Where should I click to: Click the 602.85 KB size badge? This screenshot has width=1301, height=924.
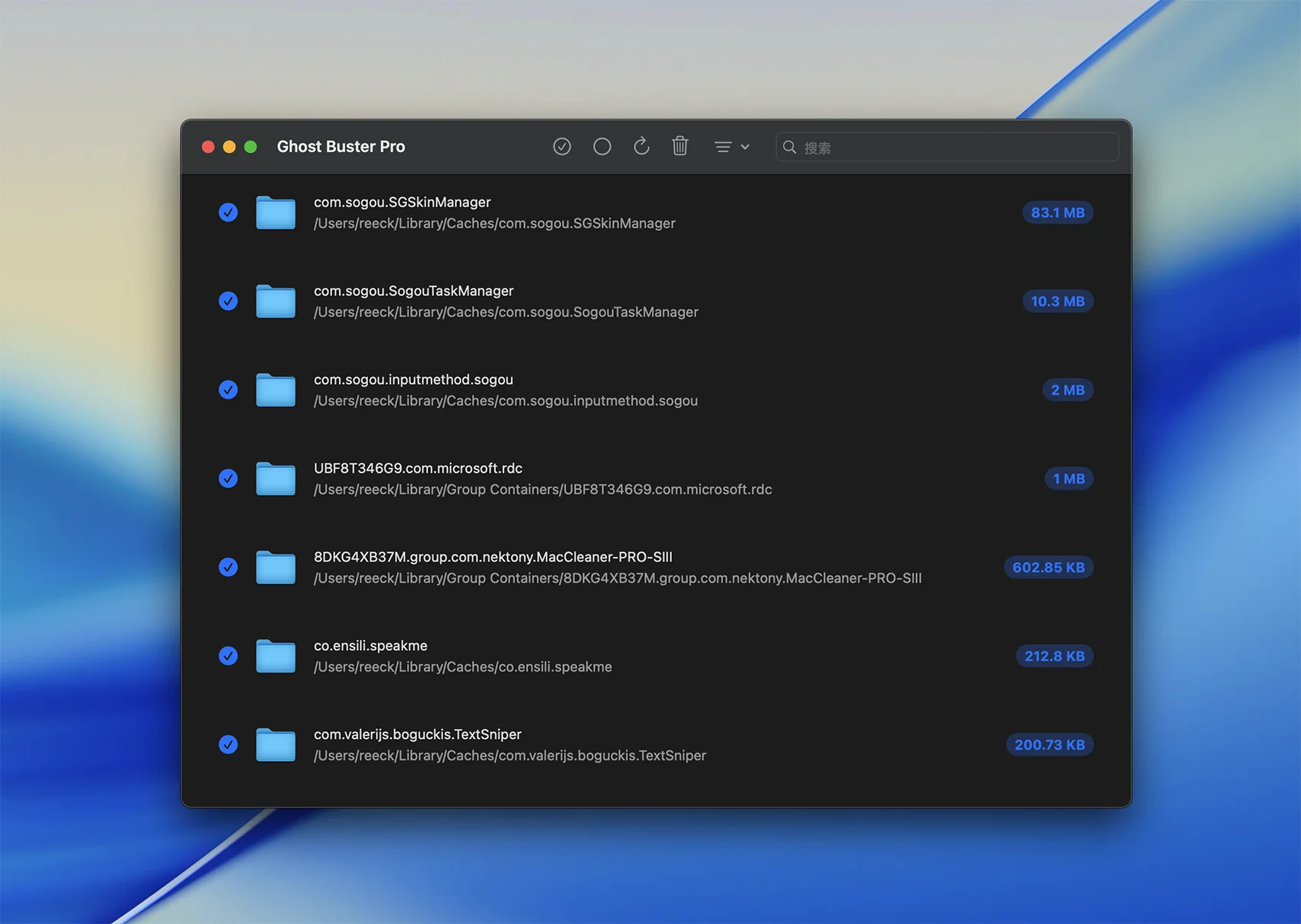(1048, 568)
